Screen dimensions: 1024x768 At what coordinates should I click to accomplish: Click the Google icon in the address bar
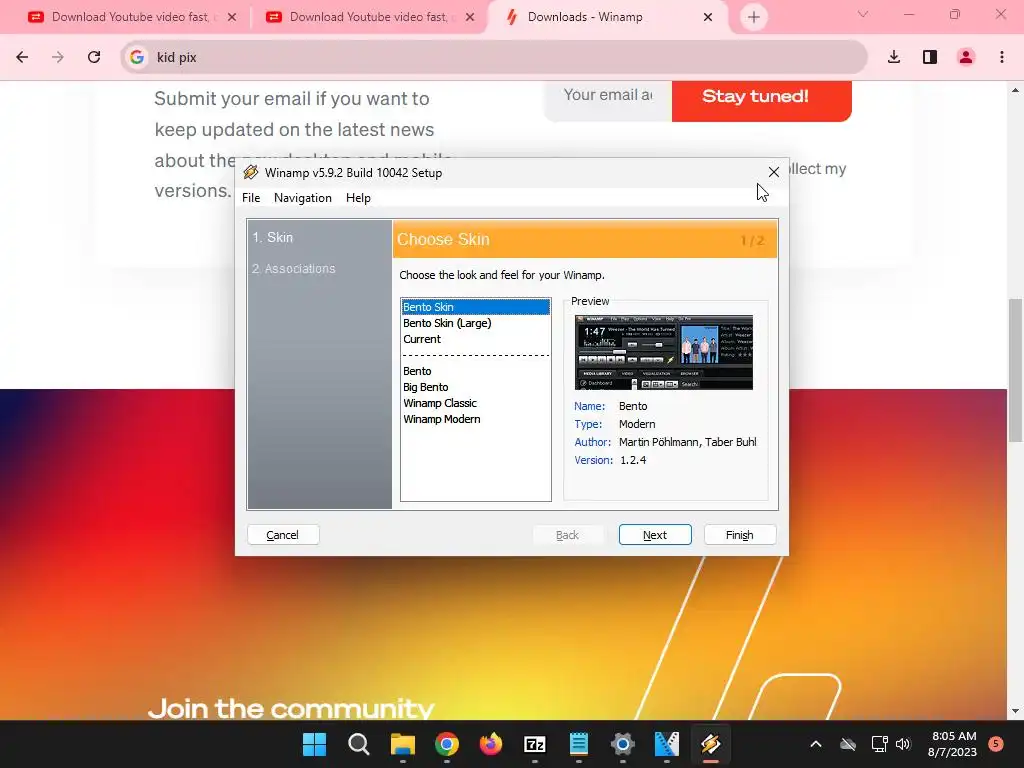click(x=136, y=57)
